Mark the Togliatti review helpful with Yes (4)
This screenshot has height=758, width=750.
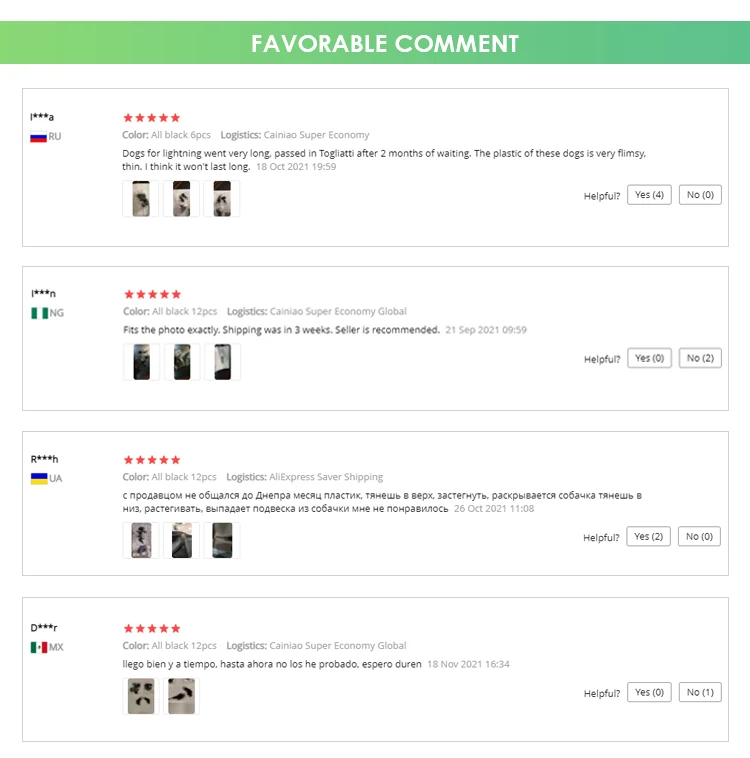point(649,195)
